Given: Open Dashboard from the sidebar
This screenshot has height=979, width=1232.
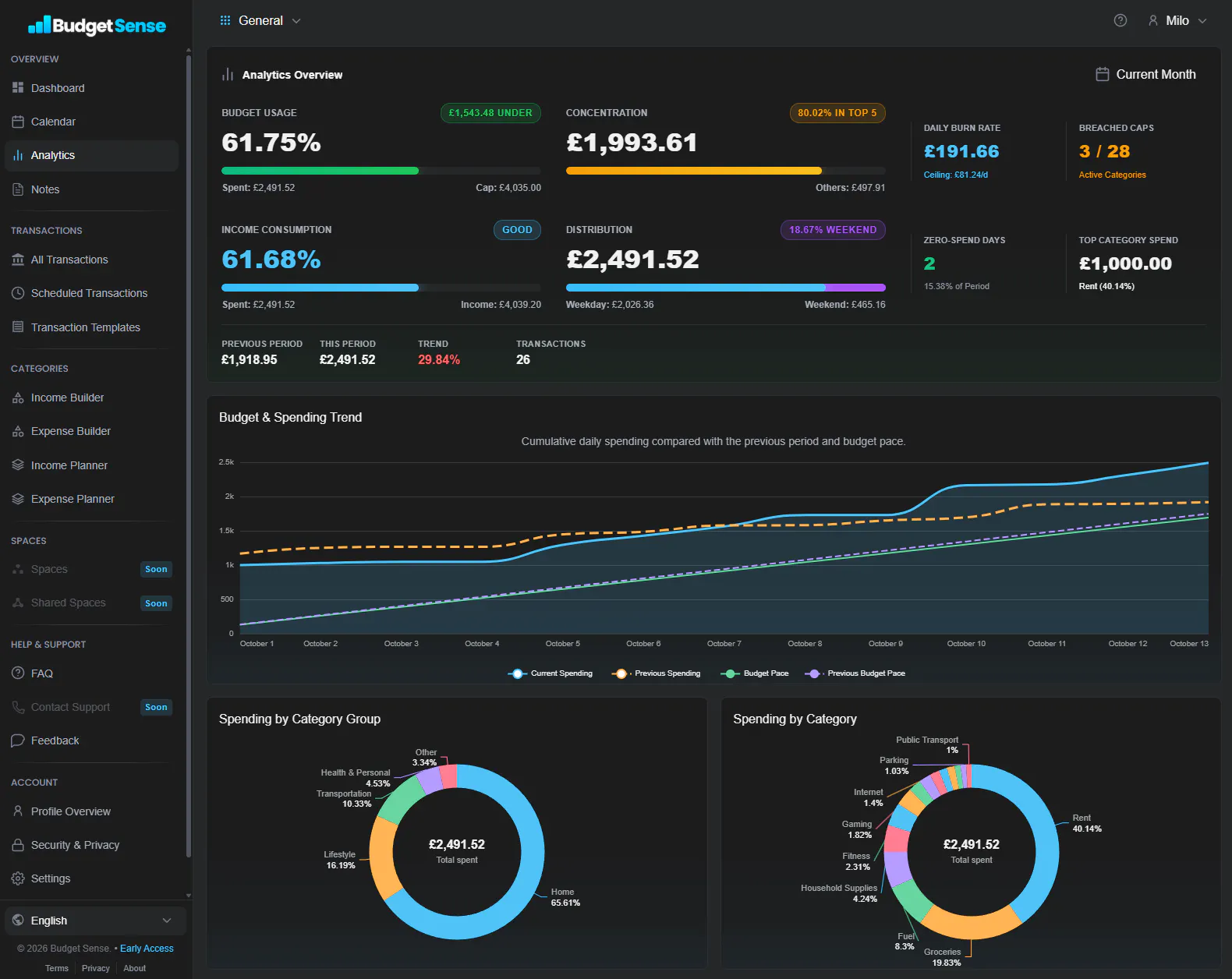Looking at the screenshot, I should coord(91,88).
